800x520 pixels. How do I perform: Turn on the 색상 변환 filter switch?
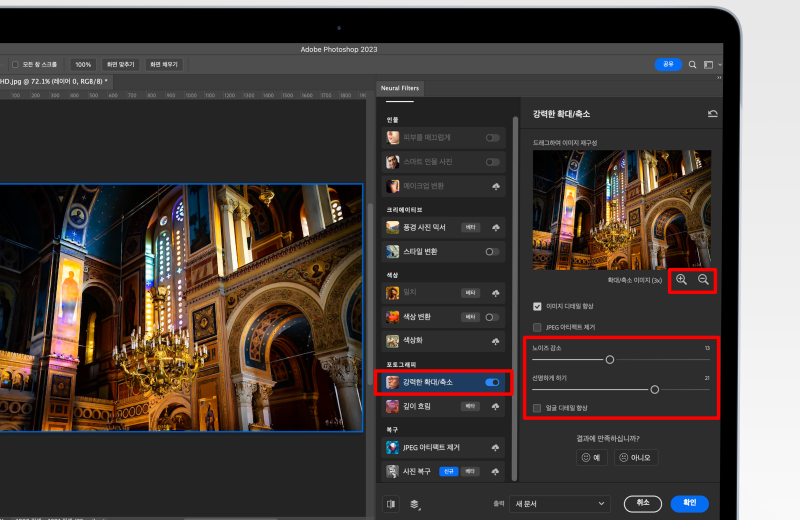point(492,317)
